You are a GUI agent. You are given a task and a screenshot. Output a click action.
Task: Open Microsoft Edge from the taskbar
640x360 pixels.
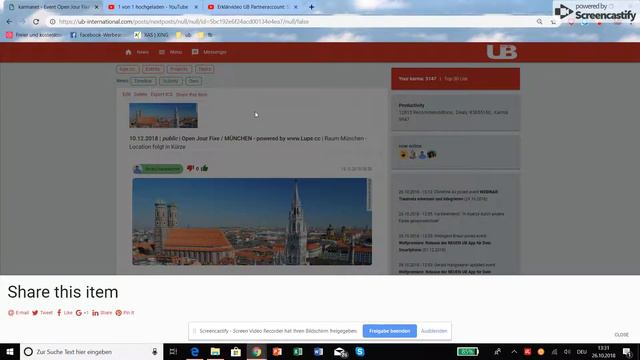click(195, 351)
